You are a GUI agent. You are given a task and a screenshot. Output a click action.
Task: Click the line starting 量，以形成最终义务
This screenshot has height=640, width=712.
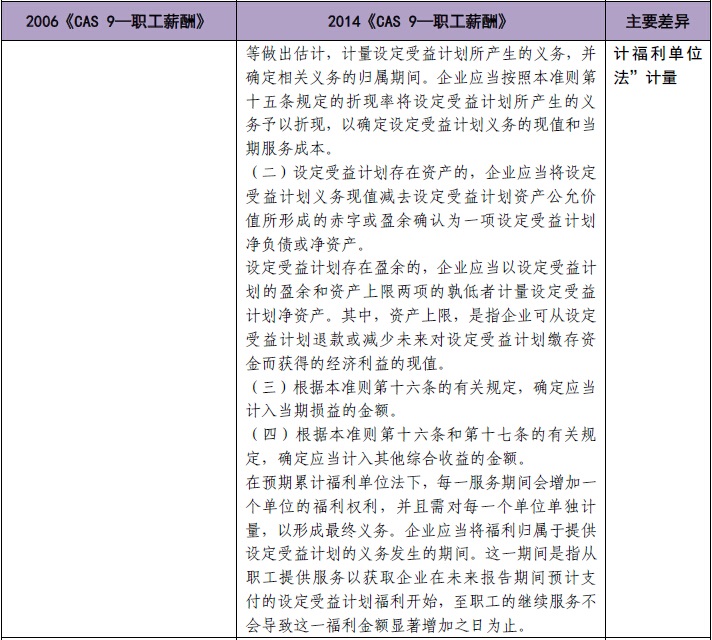(420, 531)
